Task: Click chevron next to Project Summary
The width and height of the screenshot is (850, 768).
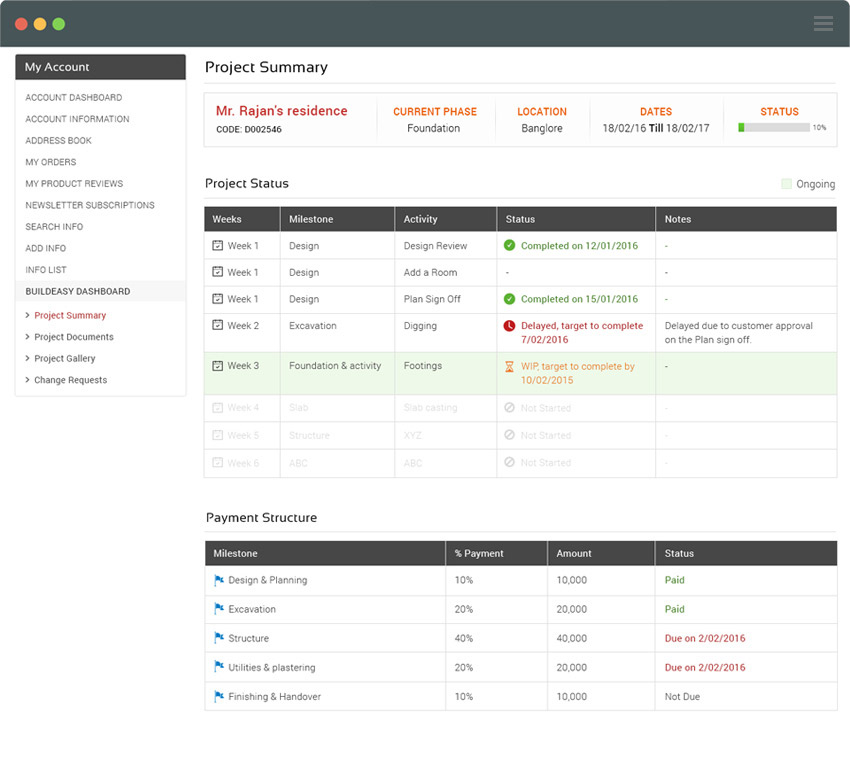Action: (x=27, y=315)
